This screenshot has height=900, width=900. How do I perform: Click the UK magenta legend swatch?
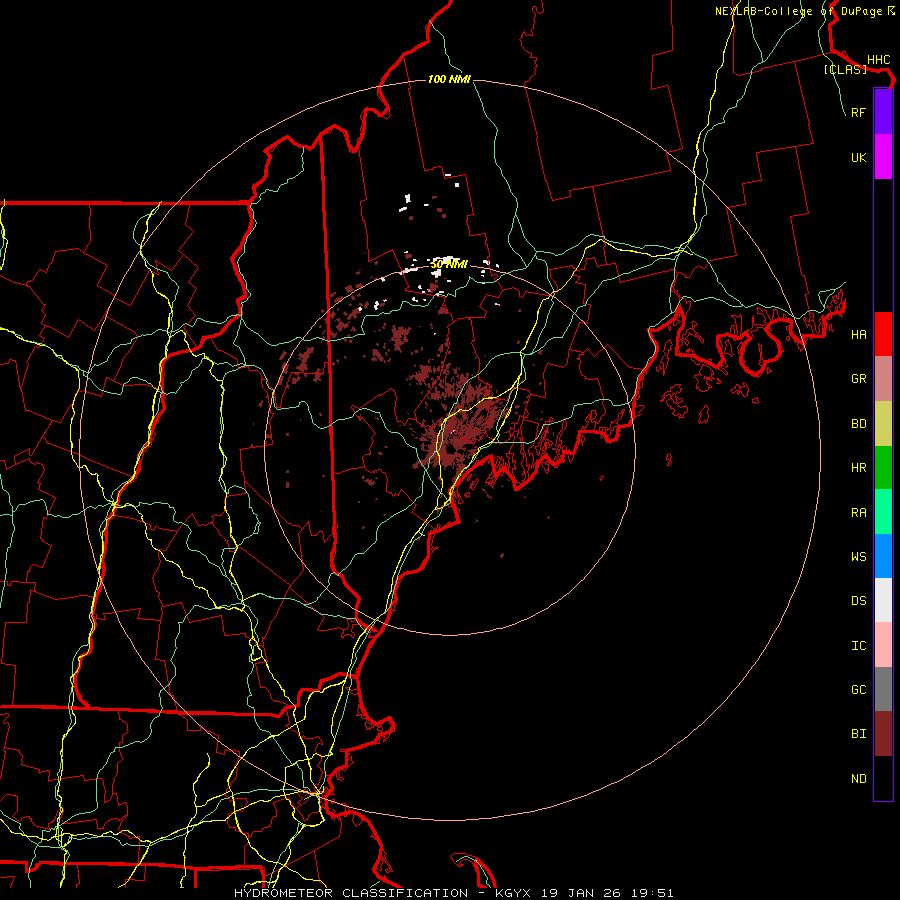click(x=883, y=157)
